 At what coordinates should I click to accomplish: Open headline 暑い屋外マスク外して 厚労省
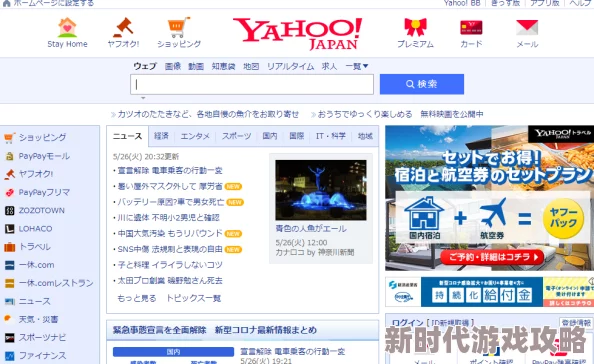point(170,186)
